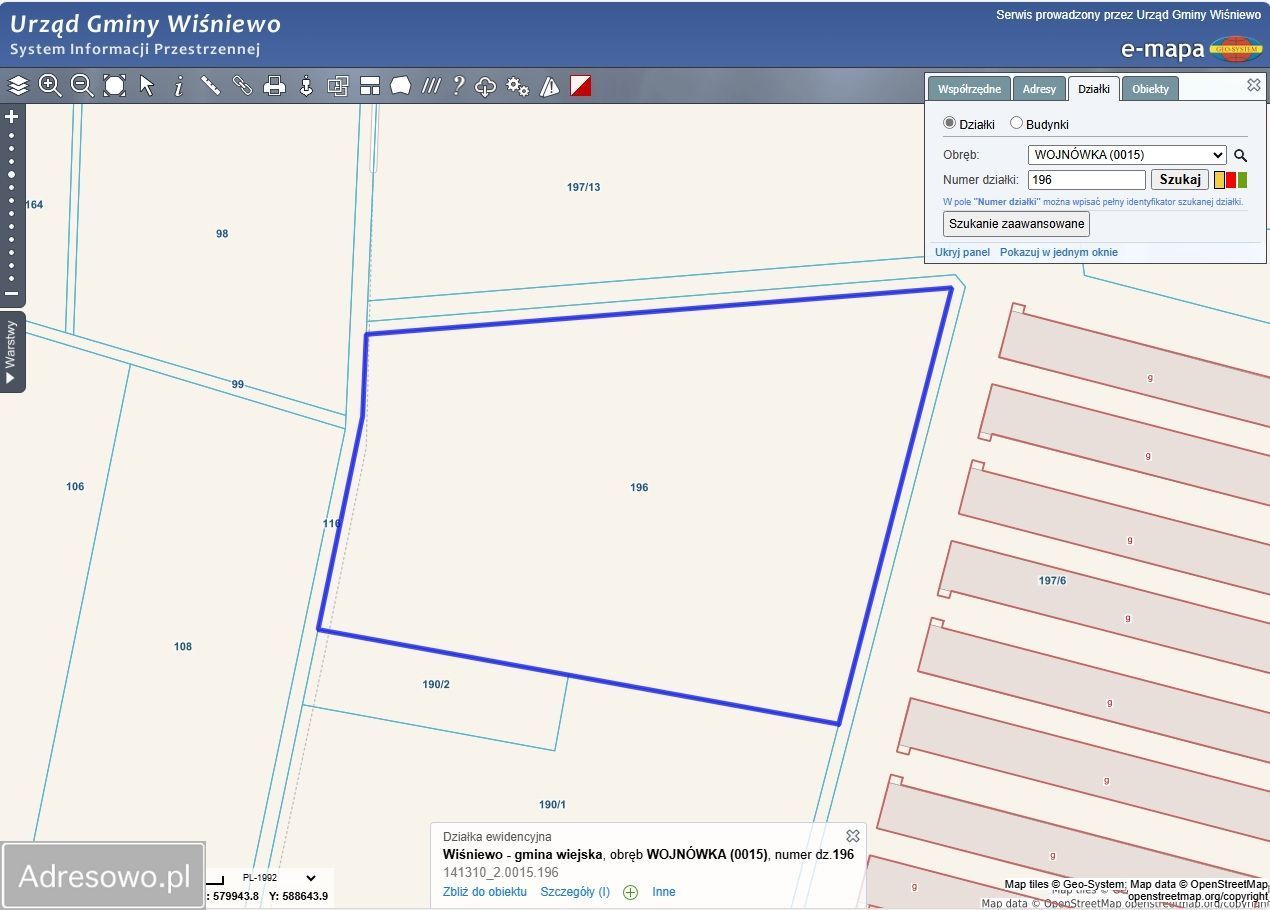The height and width of the screenshot is (910, 1270).
Task: Click Zbliż do obiektu link
Action: pos(485,892)
